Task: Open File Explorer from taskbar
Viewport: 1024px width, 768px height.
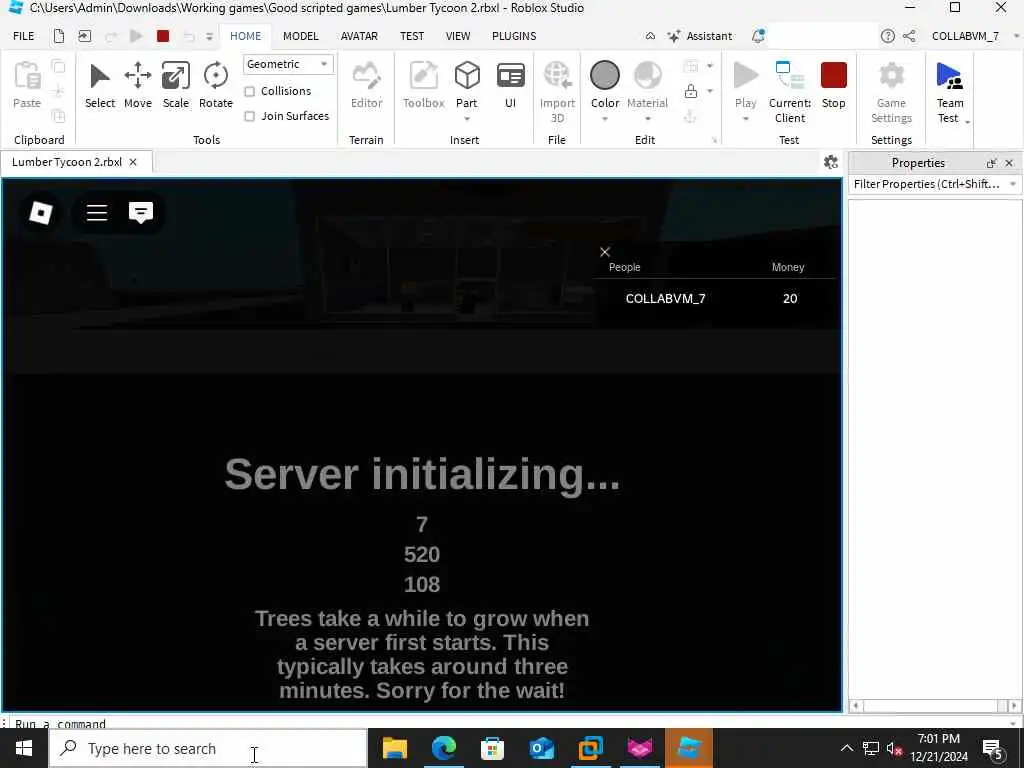Action: point(394,748)
